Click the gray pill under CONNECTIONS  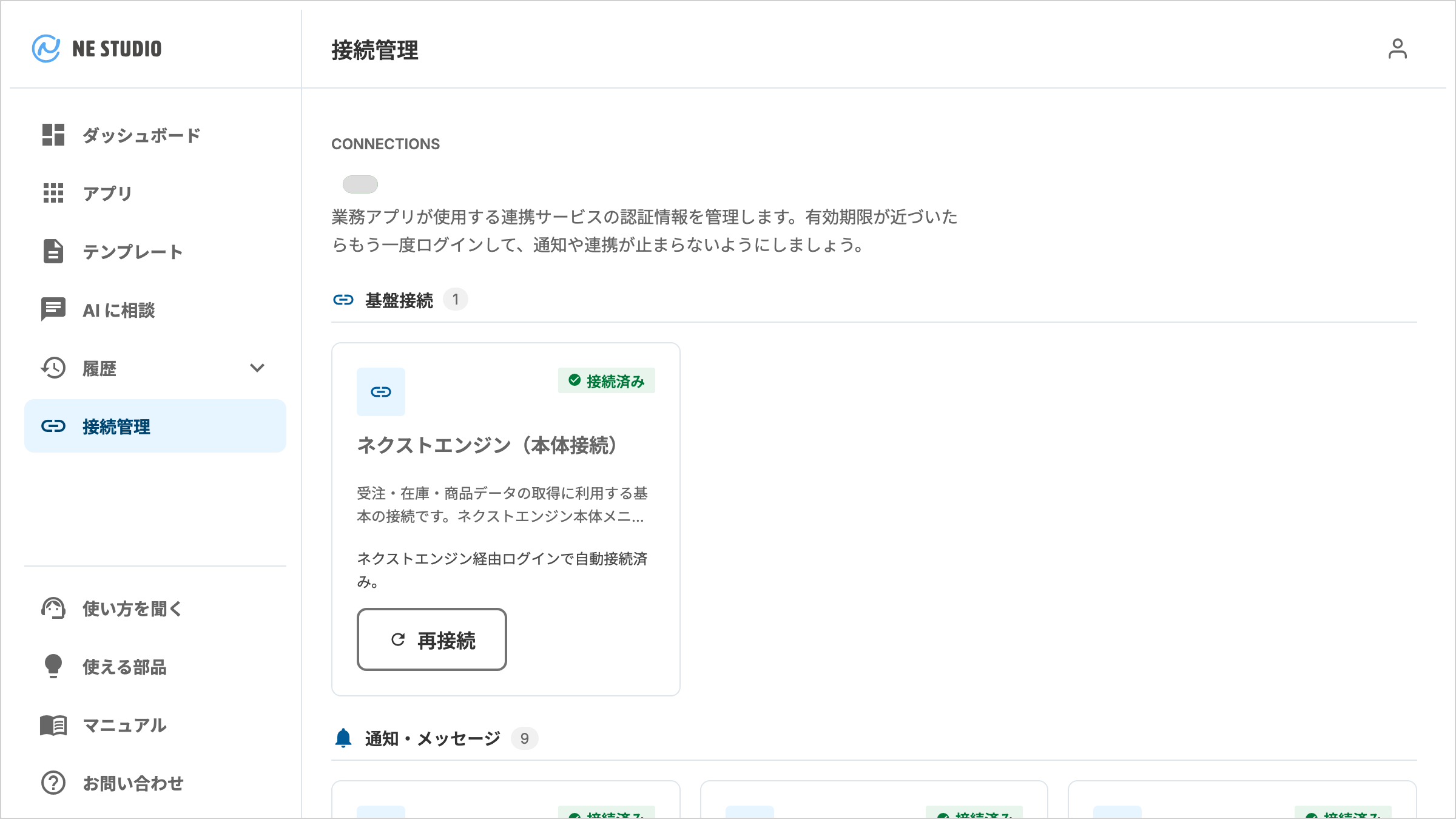point(360,184)
